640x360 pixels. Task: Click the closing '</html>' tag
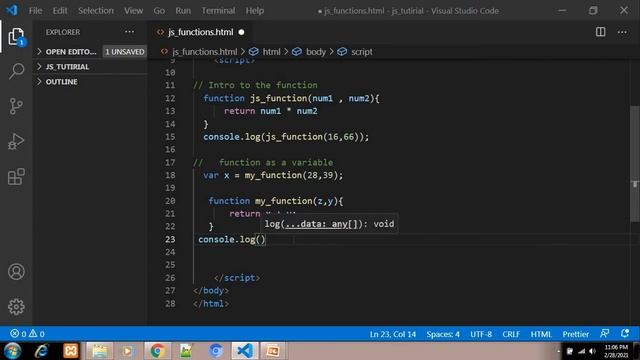[211, 303]
